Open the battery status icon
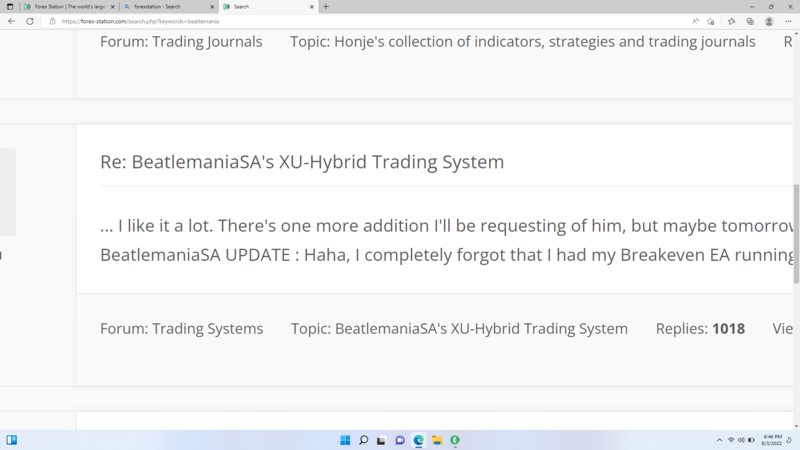The width and height of the screenshot is (800, 450). point(751,440)
